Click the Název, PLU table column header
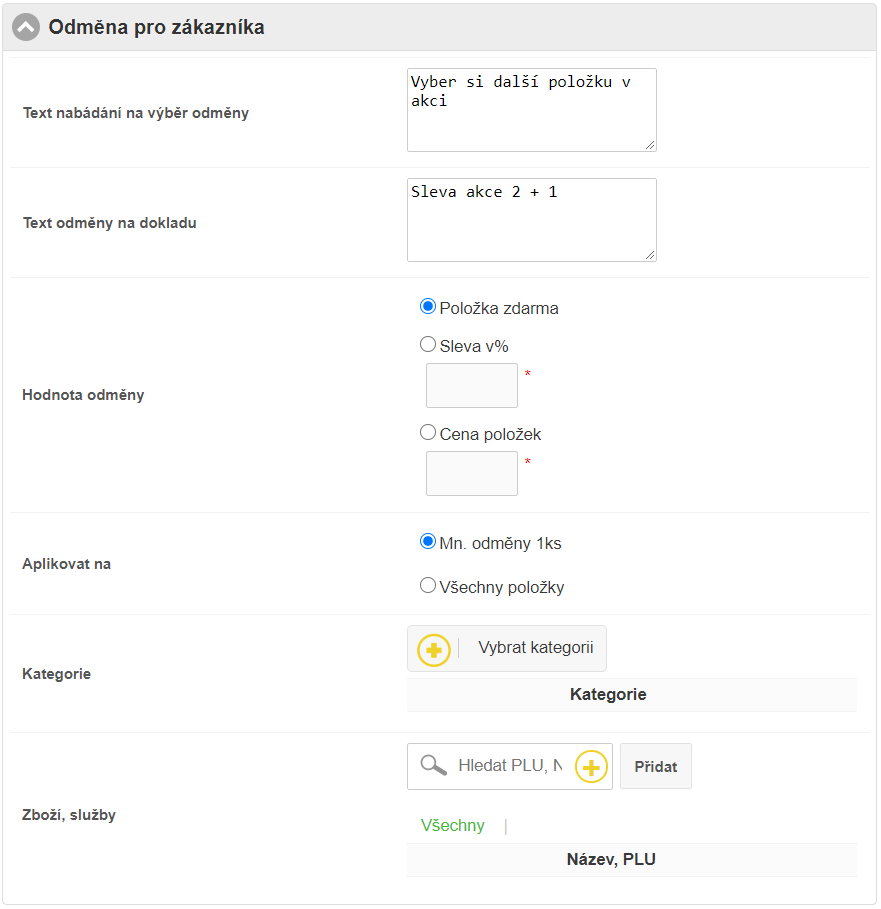 coord(611,859)
